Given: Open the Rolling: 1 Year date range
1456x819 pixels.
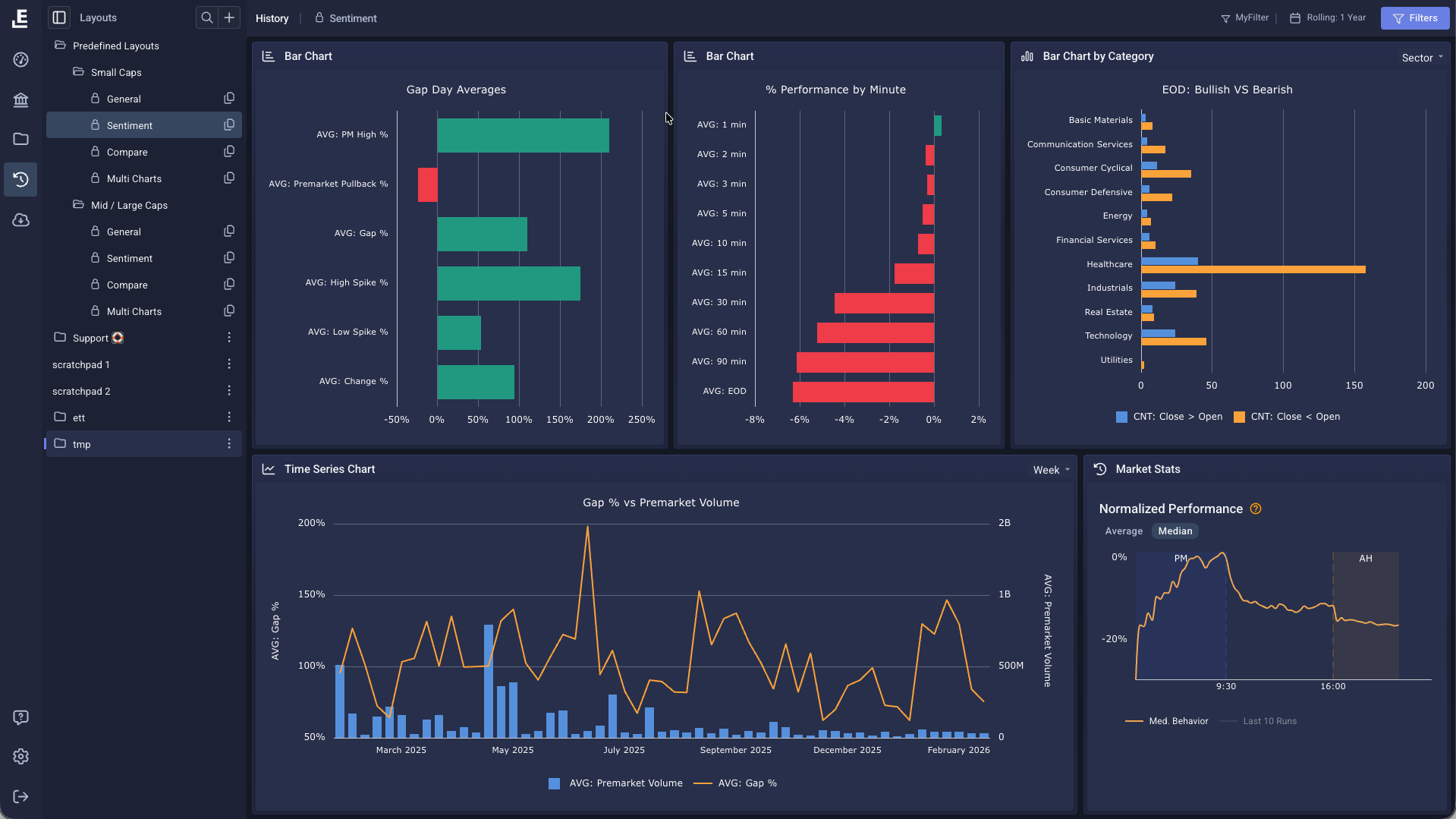Looking at the screenshot, I should click(1328, 18).
